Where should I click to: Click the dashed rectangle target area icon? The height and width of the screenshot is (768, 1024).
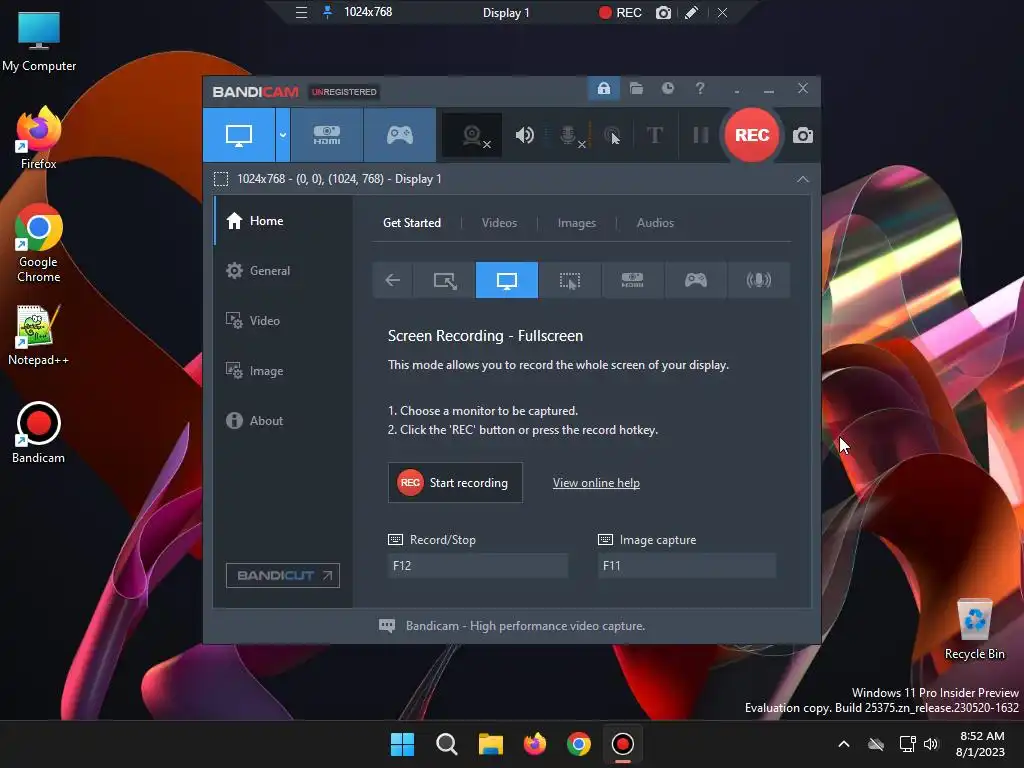[221, 179]
